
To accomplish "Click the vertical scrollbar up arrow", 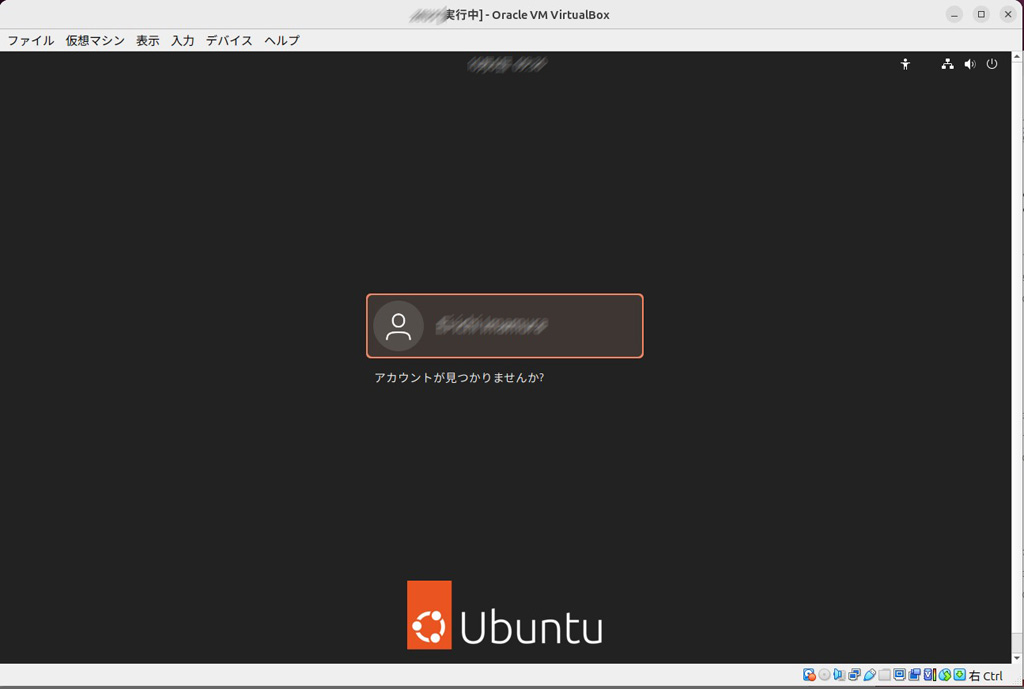I will (x=1017, y=57).
